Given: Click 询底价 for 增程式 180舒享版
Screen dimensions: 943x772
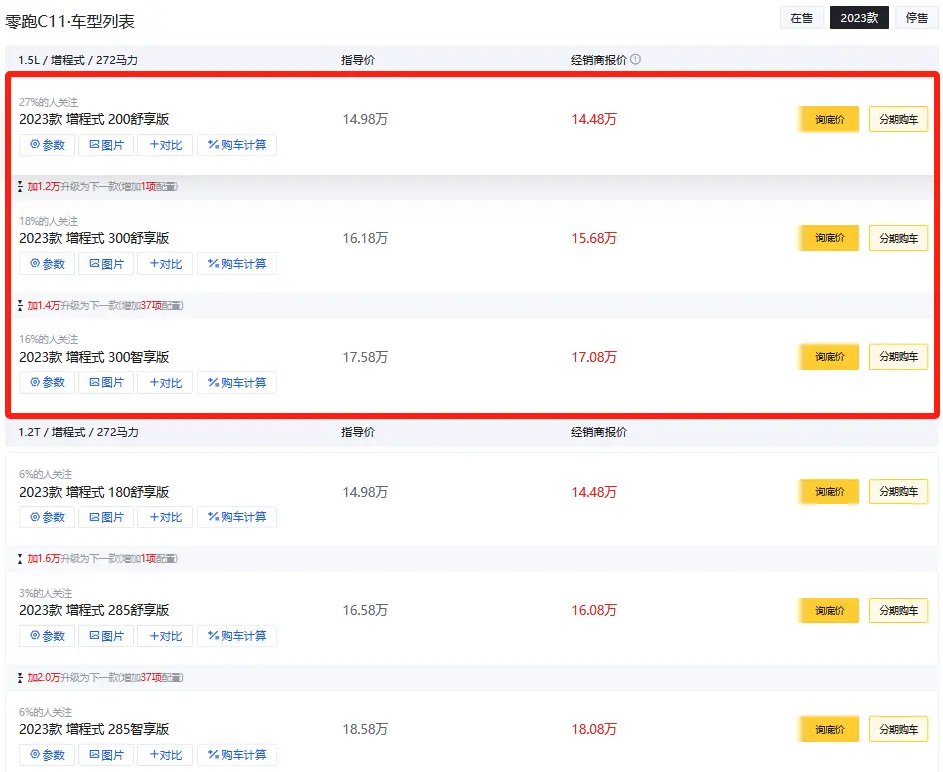Looking at the screenshot, I should click(829, 492).
